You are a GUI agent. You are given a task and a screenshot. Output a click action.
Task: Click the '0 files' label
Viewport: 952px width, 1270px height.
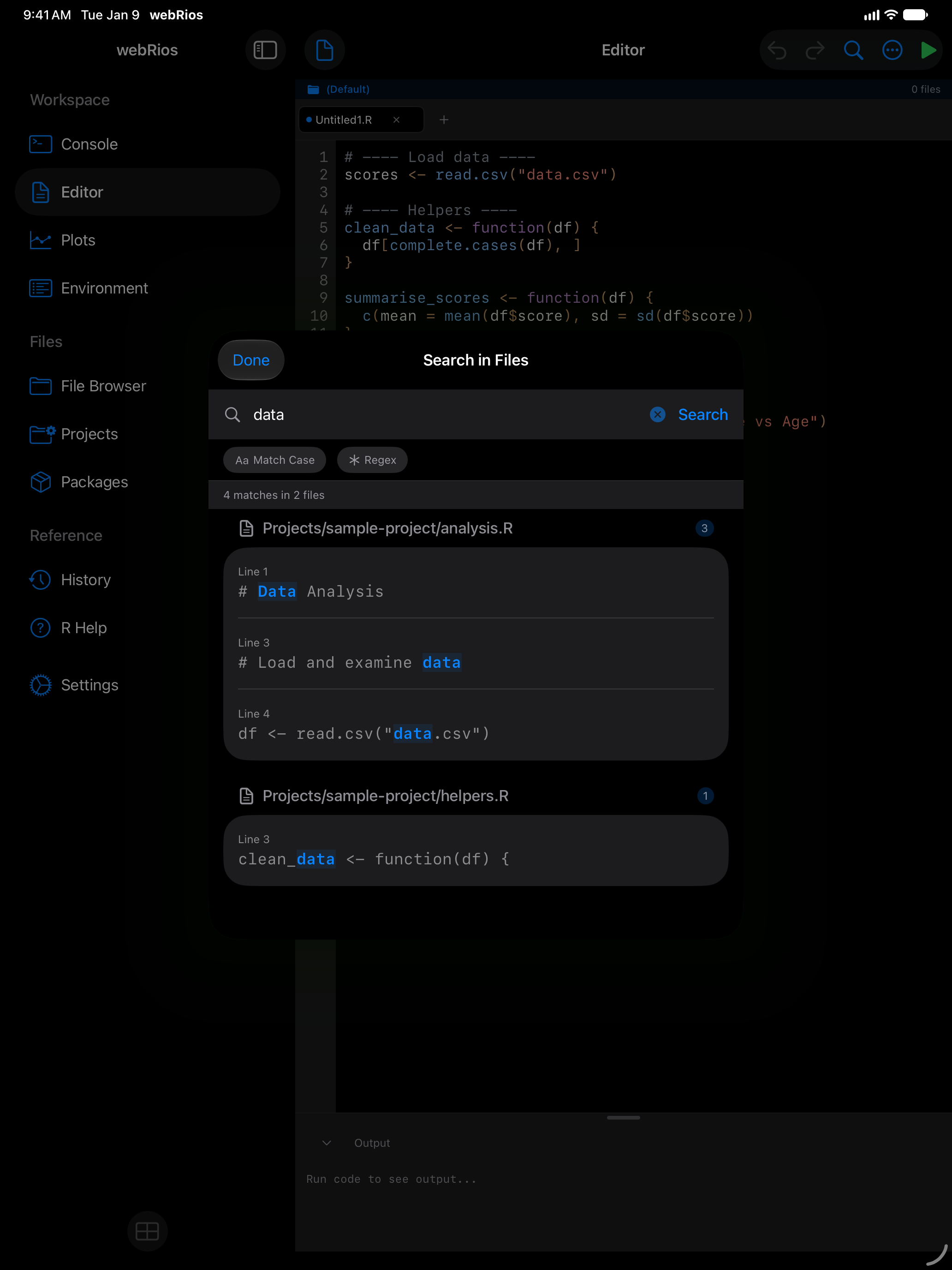click(926, 89)
